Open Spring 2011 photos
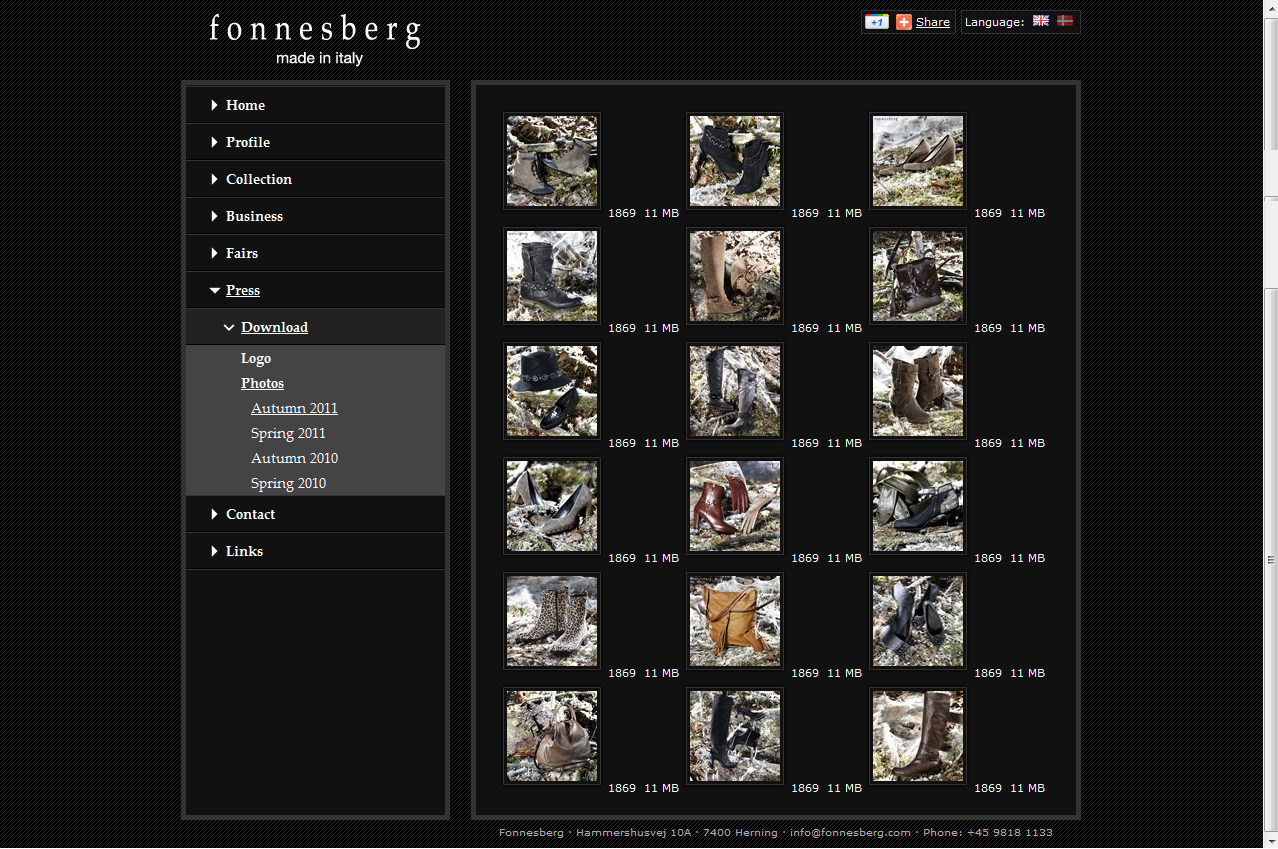1278x849 pixels. [x=288, y=433]
